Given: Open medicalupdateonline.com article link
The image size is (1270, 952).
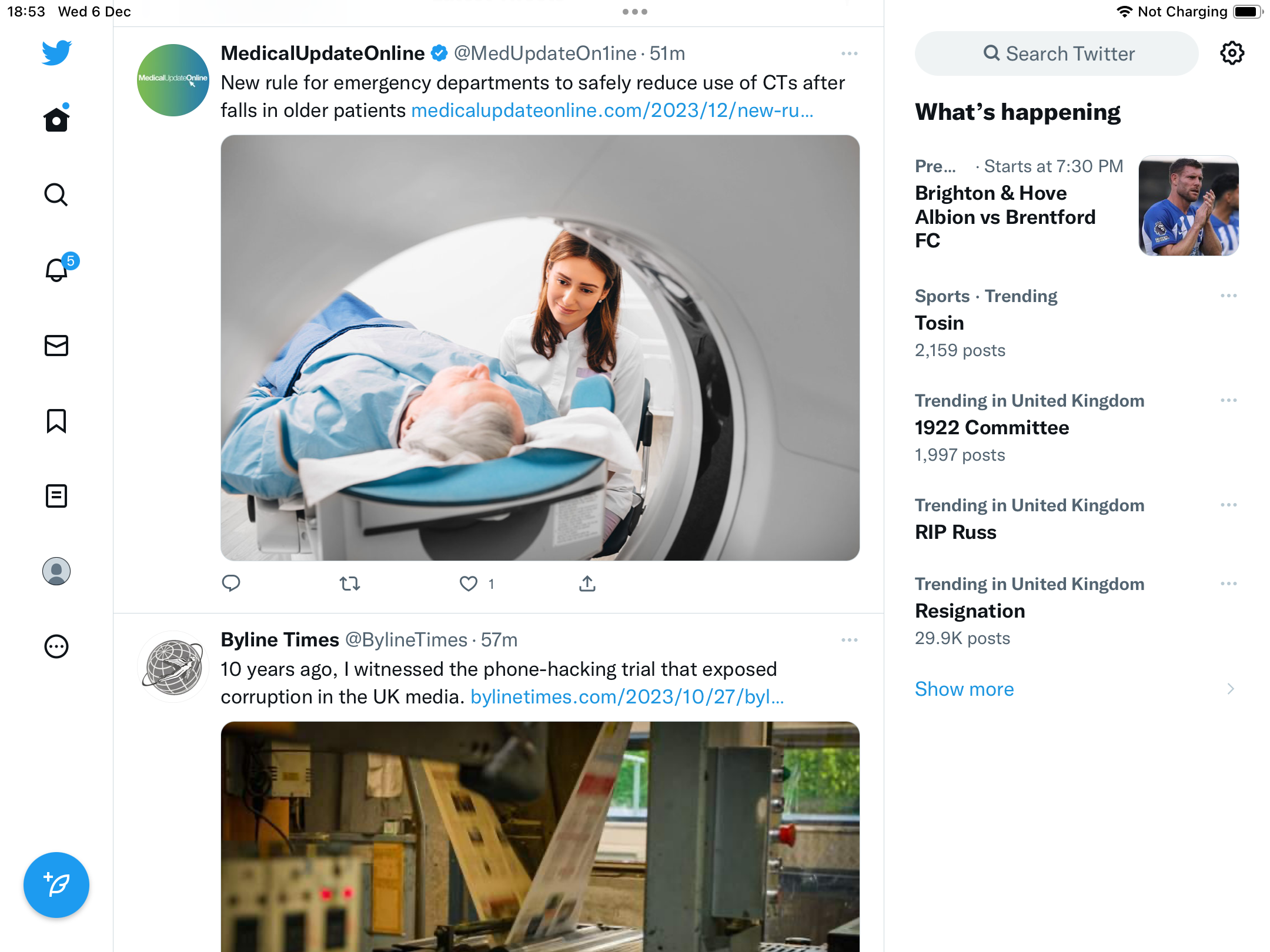Looking at the screenshot, I should [x=612, y=110].
